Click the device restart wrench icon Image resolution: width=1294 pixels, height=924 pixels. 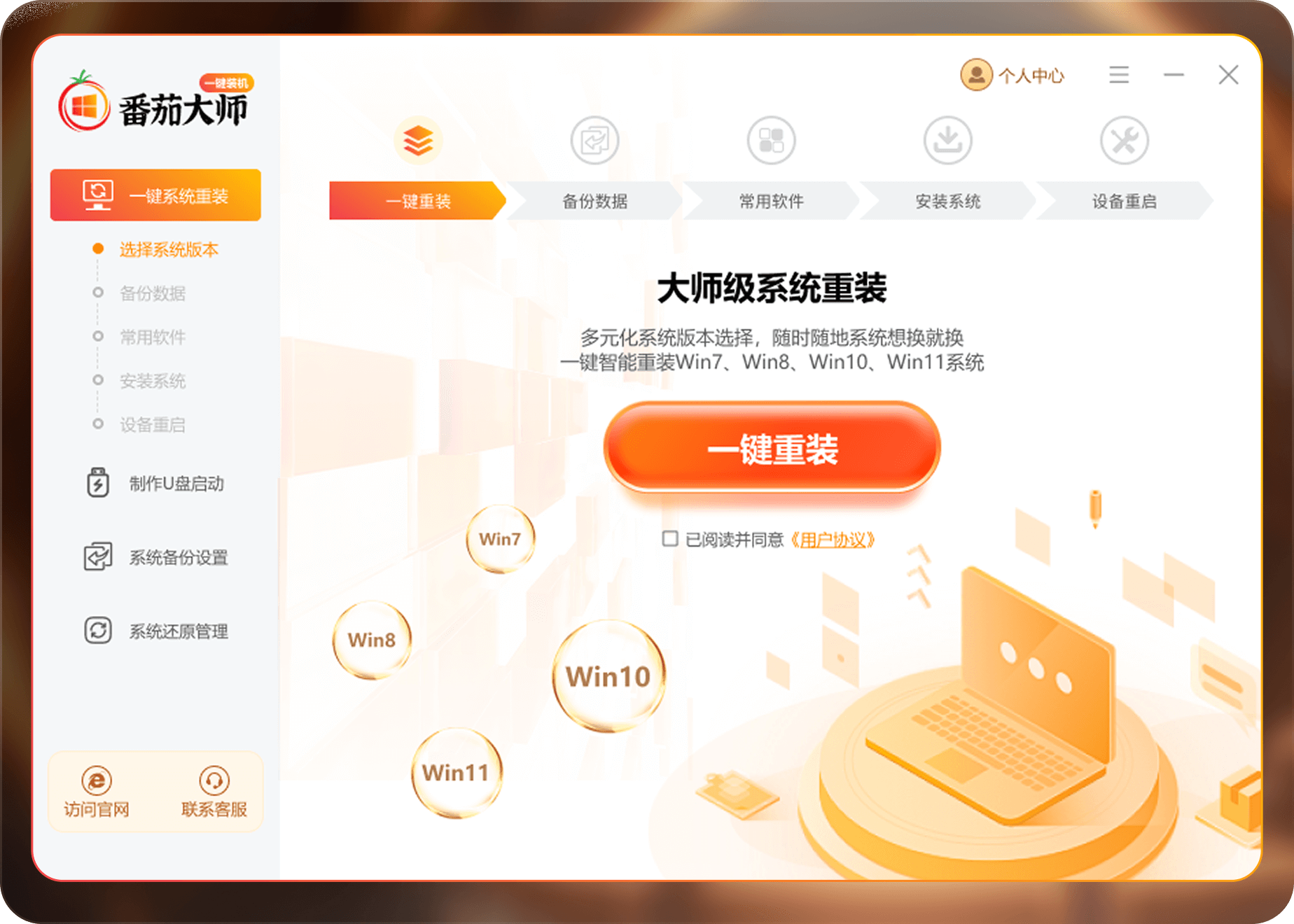[x=1124, y=141]
